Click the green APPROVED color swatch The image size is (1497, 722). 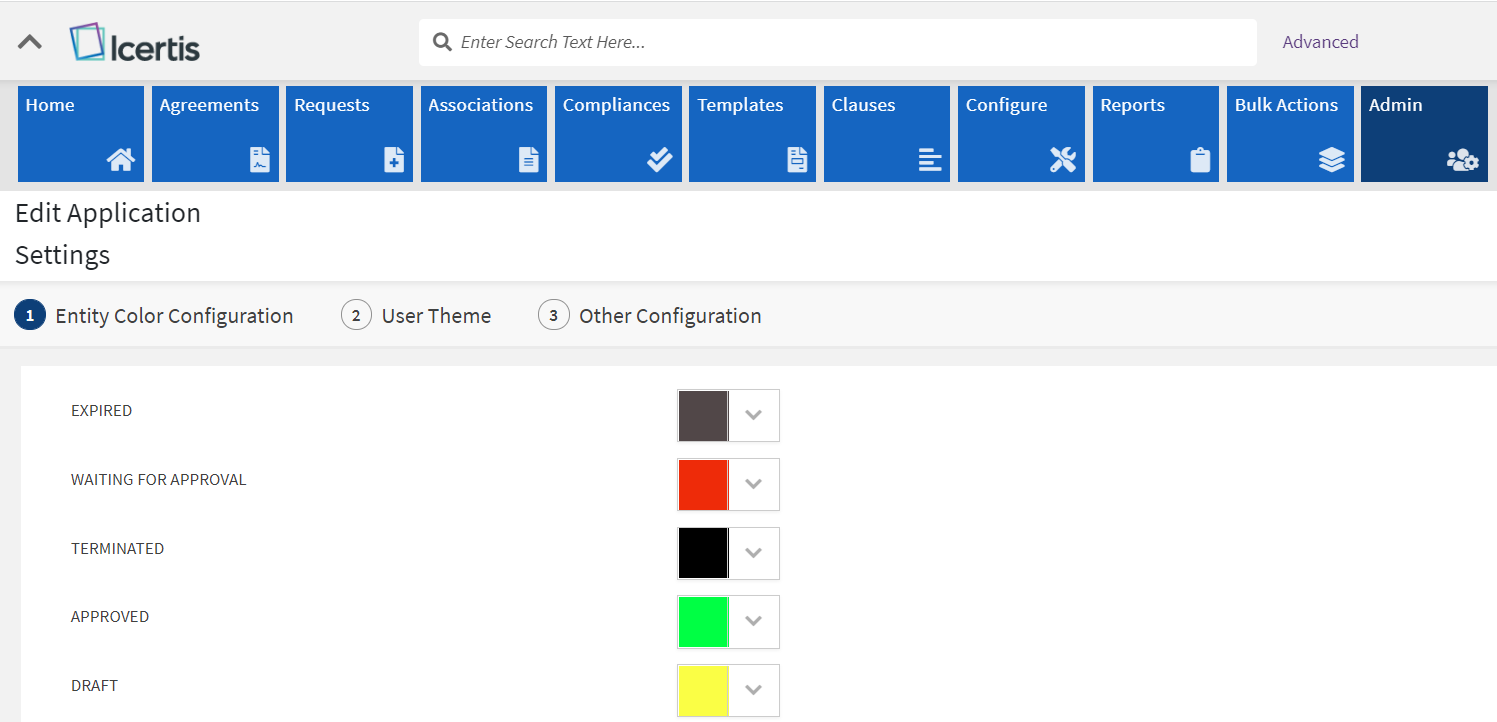703,622
